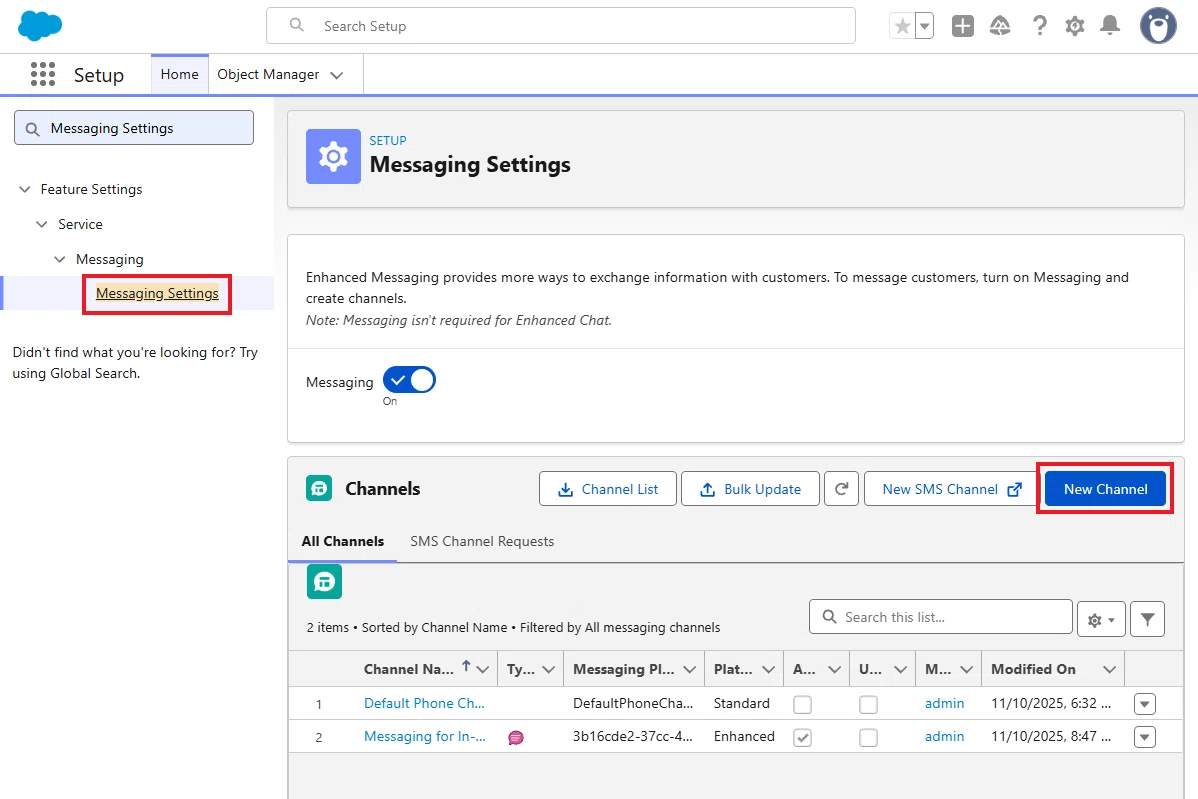Open Messaging Pl... column menu chevron
This screenshot has height=799, width=1198.
tap(689, 670)
